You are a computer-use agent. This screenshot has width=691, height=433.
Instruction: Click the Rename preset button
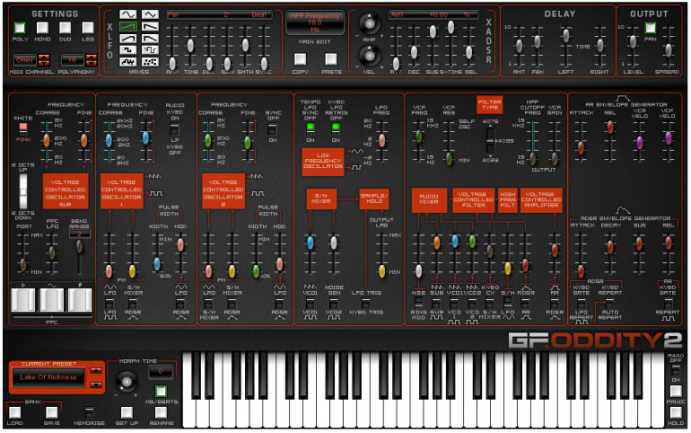point(161,412)
